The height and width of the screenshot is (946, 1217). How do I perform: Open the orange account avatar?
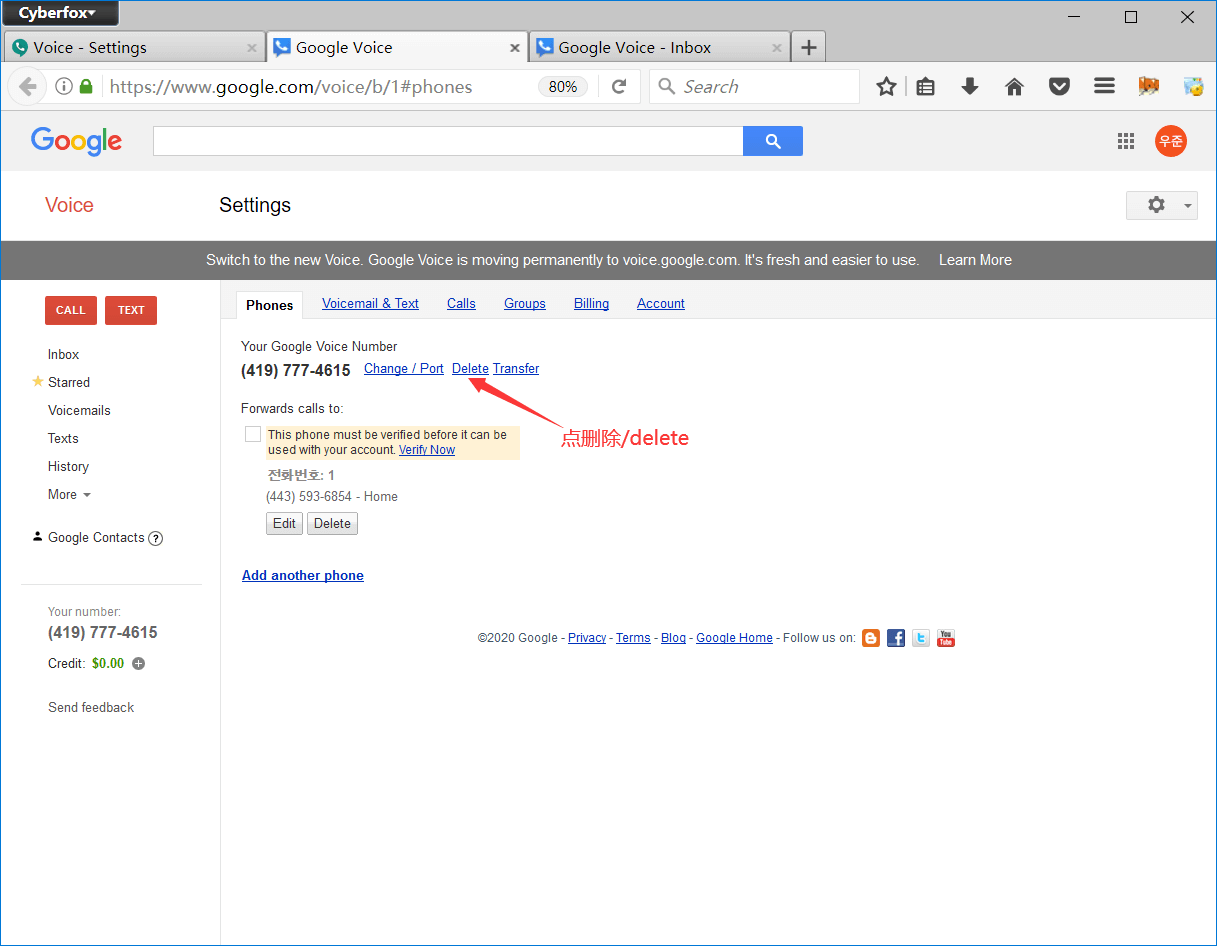(x=1171, y=141)
